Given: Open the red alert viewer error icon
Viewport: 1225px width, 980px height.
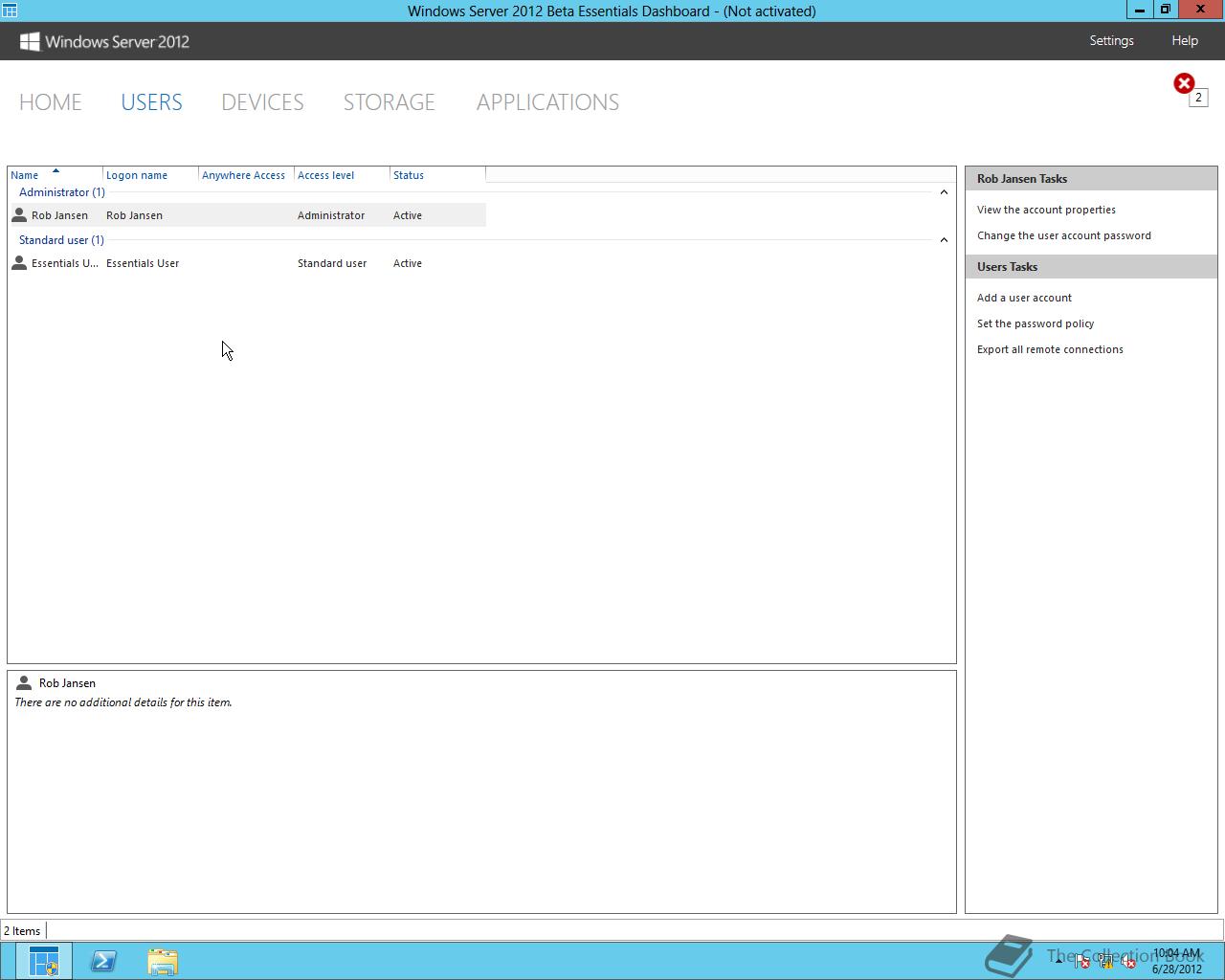Looking at the screenshot, I should 1184,83.
